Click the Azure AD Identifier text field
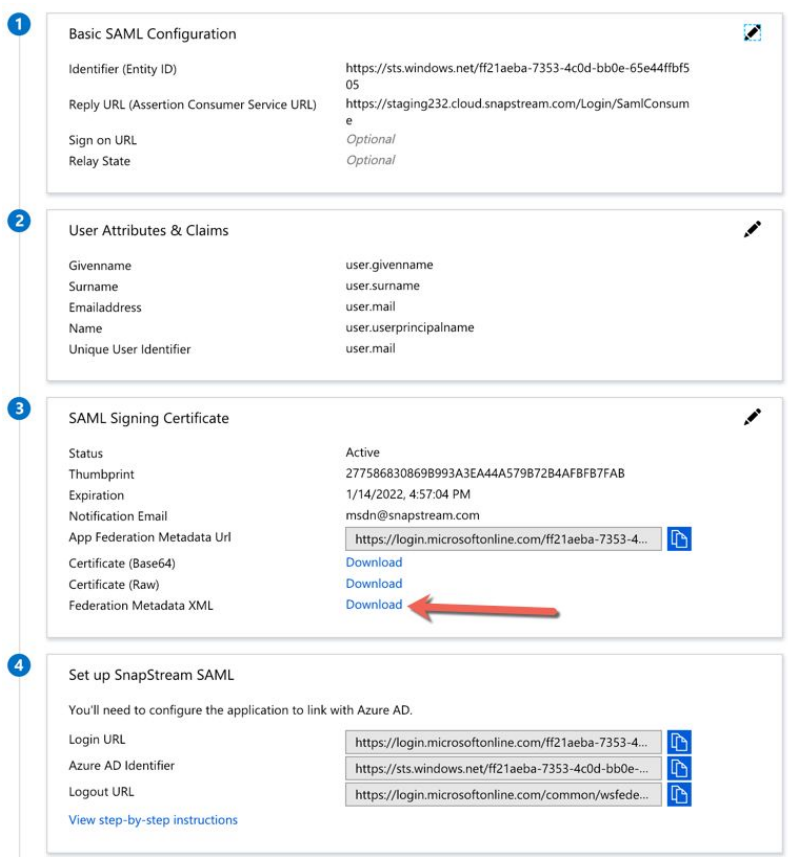 (x=503, y=768)
